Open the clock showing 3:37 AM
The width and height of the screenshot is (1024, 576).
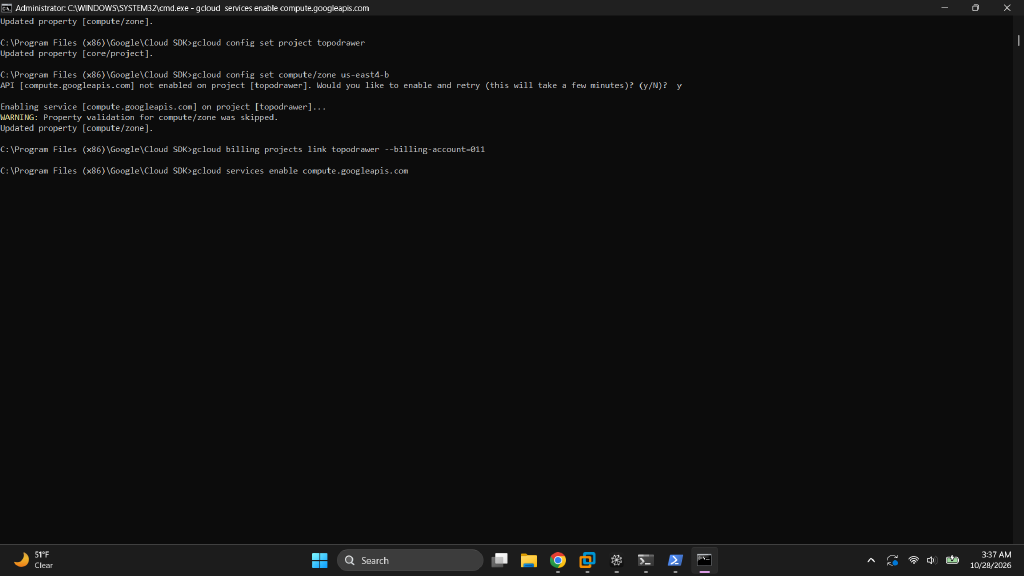click(x=991, y=560)
